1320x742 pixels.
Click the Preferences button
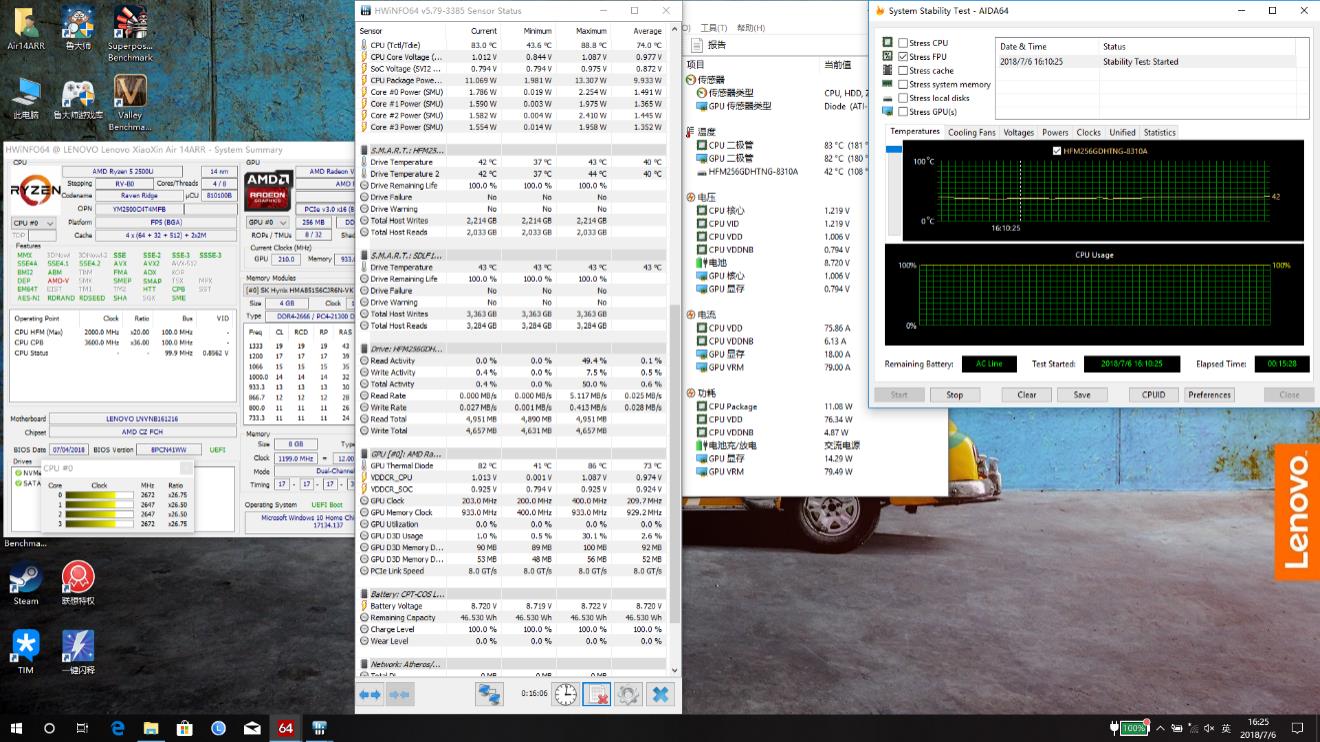pos(1209,395)
